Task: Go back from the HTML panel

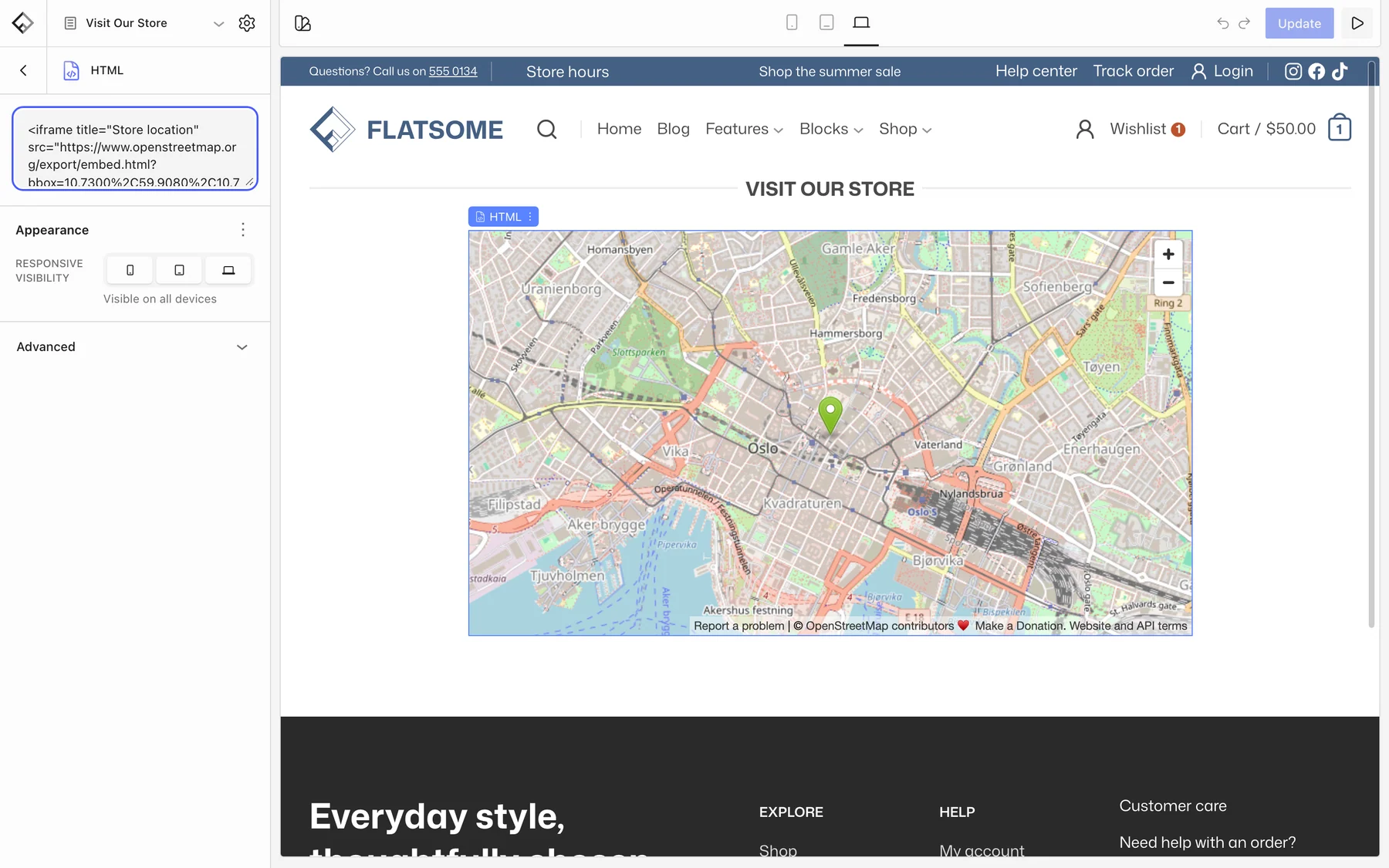Action: (x=23, y=70)
